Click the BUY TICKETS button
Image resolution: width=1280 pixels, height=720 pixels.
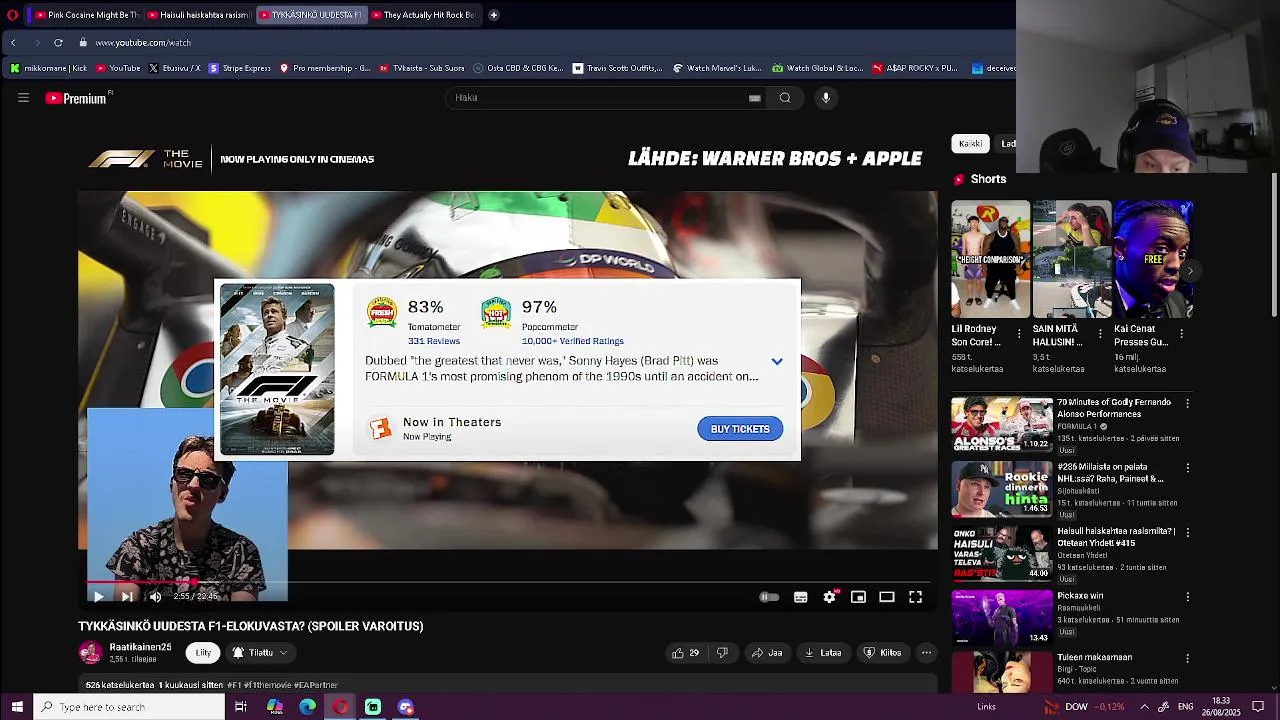click(740, 429)
